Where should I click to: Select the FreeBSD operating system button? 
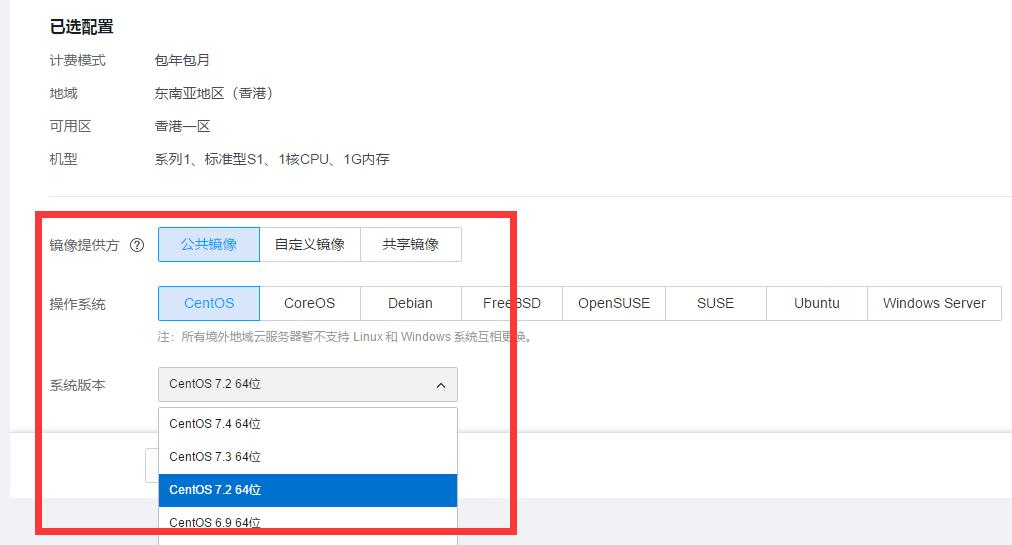click(511, 303)
